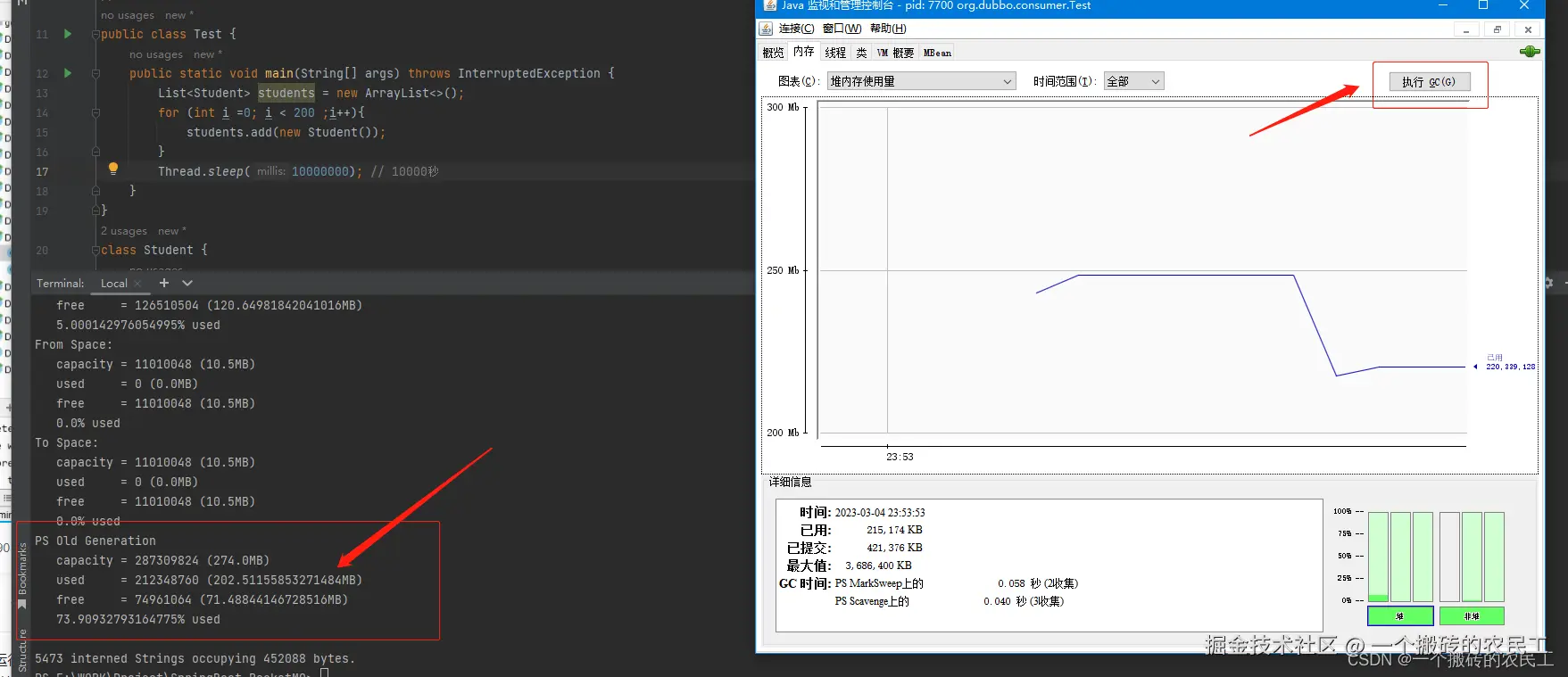Open the 帮助 menu in JConsole
This screenshot has height=677, width=1568.
(888, 29)
